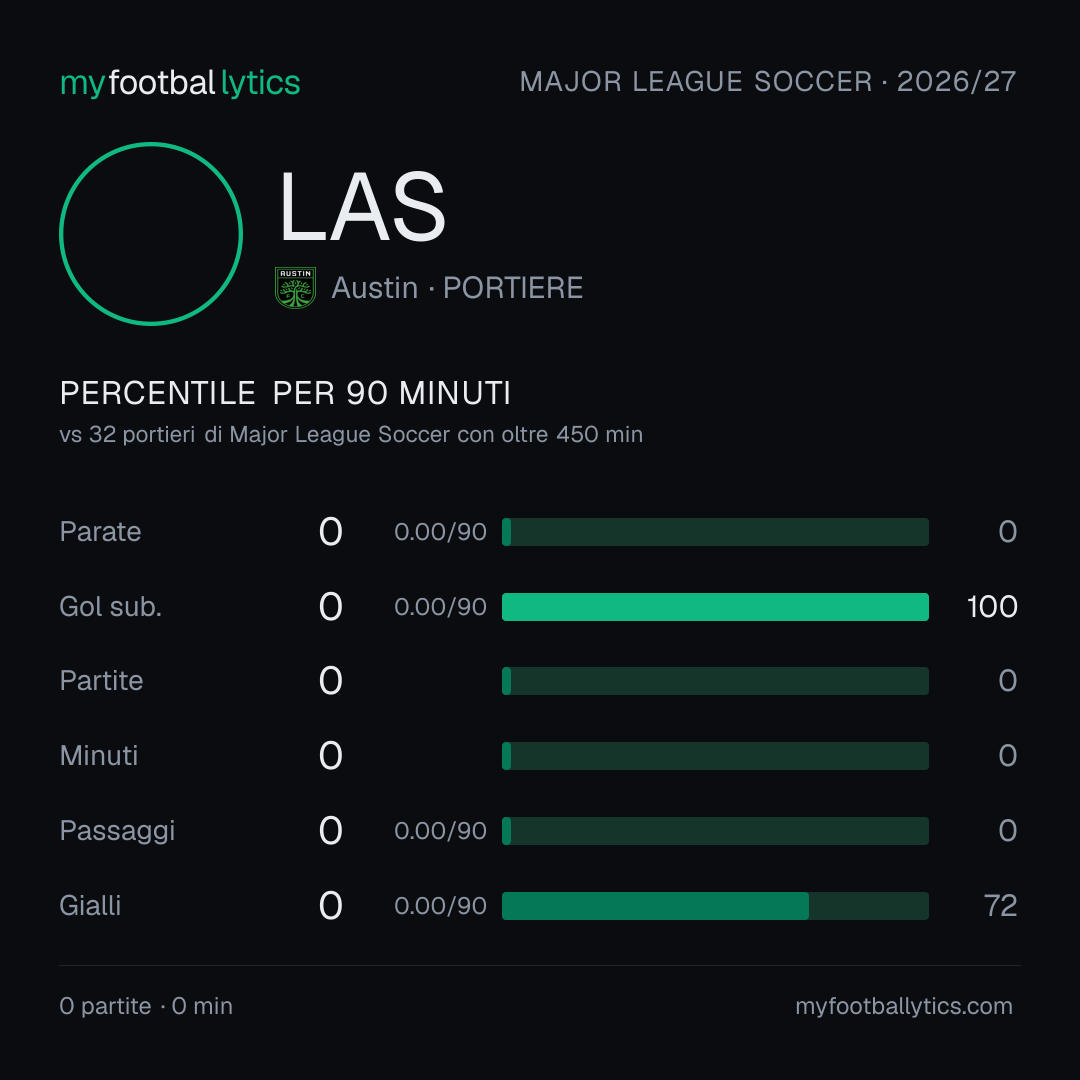Select the Parate stat label

(101, 532)
